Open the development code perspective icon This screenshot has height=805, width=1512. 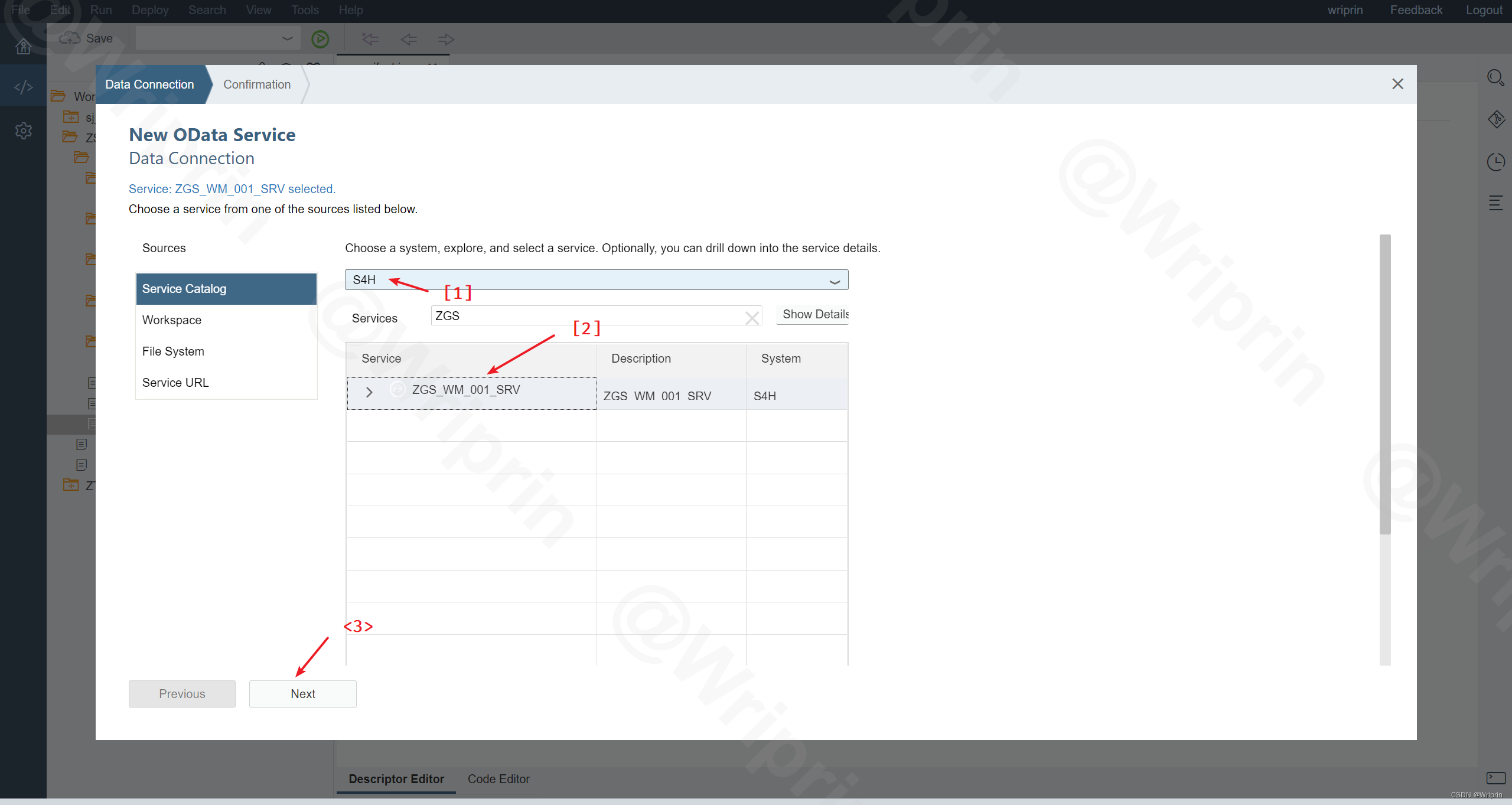pyautogui.click(x=23, y=87)
